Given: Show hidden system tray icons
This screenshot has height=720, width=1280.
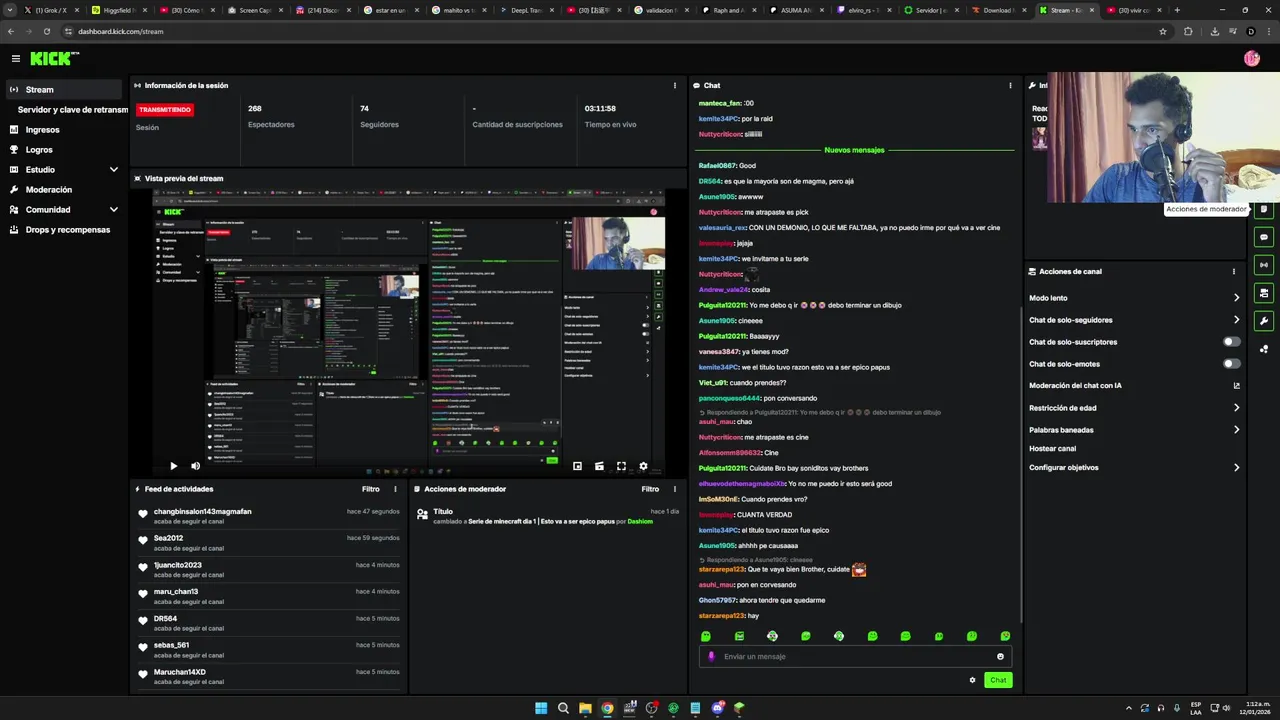Looking at the screenshot, I should [1129, 708].
